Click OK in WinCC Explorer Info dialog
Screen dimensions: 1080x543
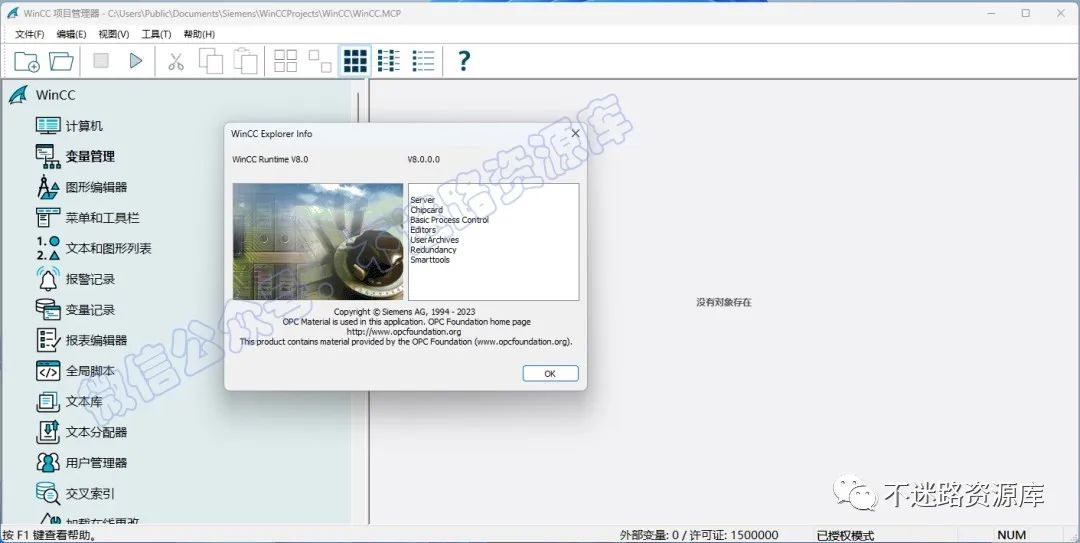click(550, 373)
